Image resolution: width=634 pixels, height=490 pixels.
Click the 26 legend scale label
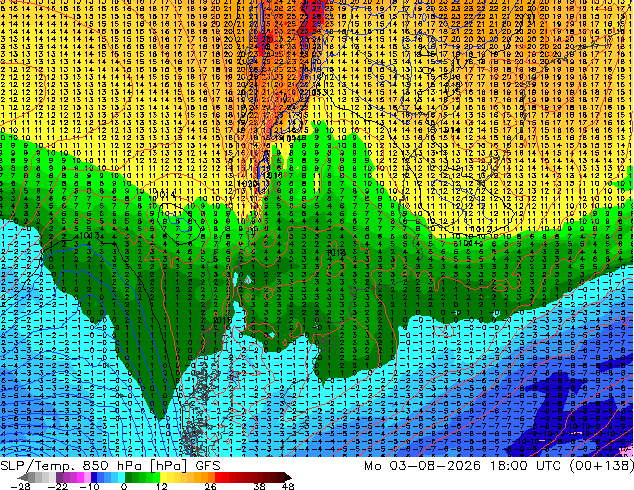tap(210, 486)
